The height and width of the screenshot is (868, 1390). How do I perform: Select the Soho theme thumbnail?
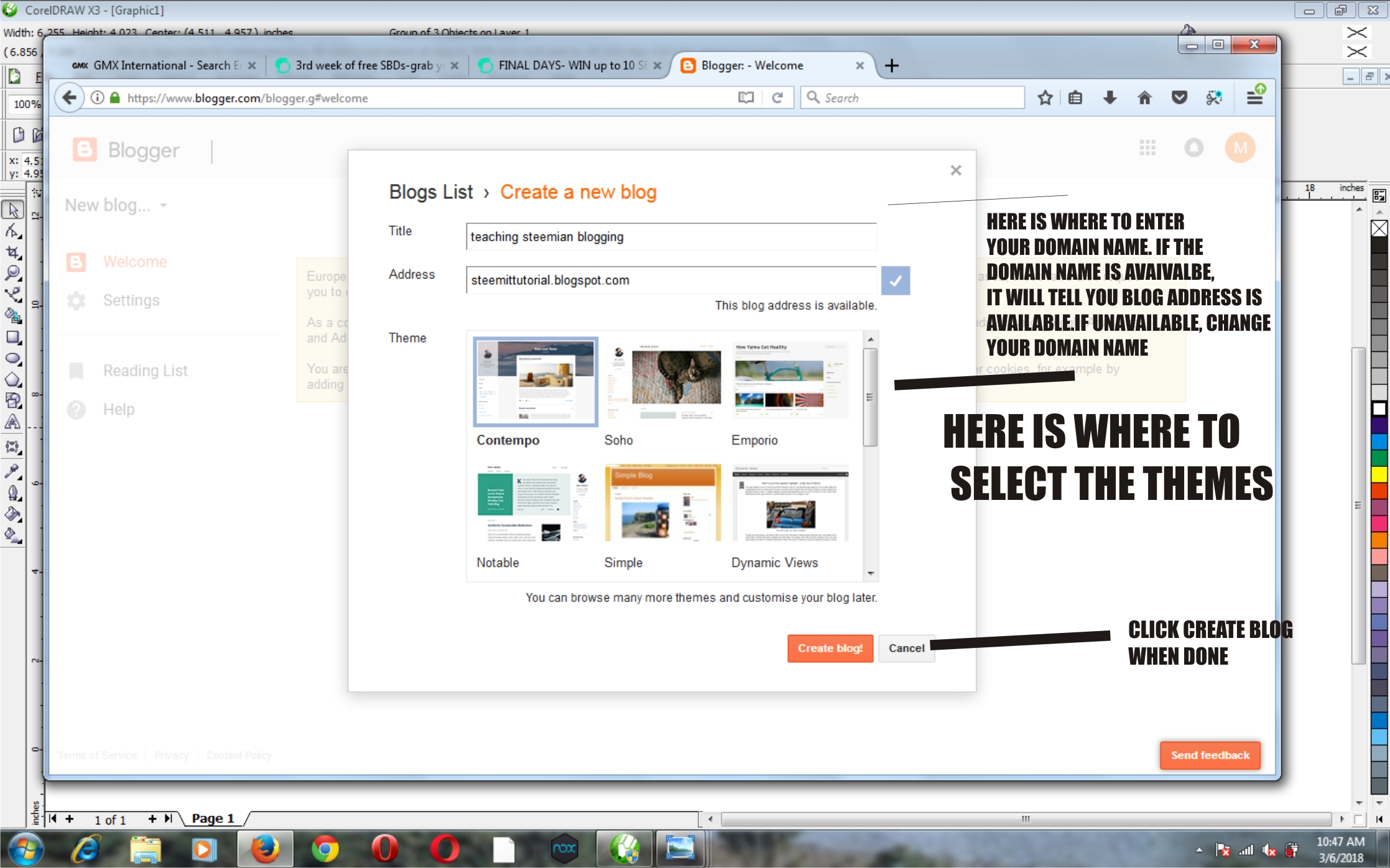pyautogui.click(x=663, y=382)
